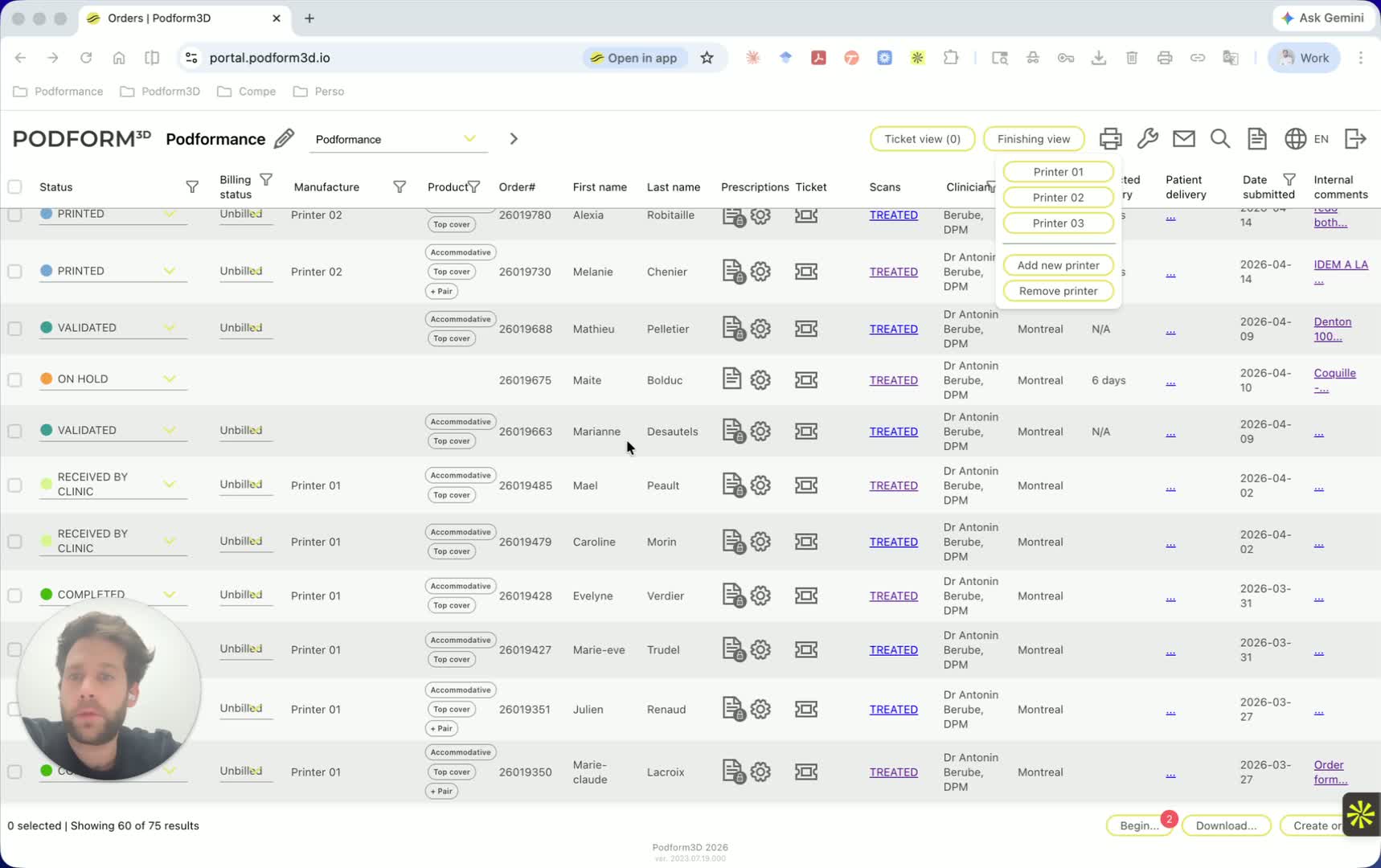Viewport: 1381px width, 868px height.
Task: Select order row for Mael Peault
Action: pos(14,485)
